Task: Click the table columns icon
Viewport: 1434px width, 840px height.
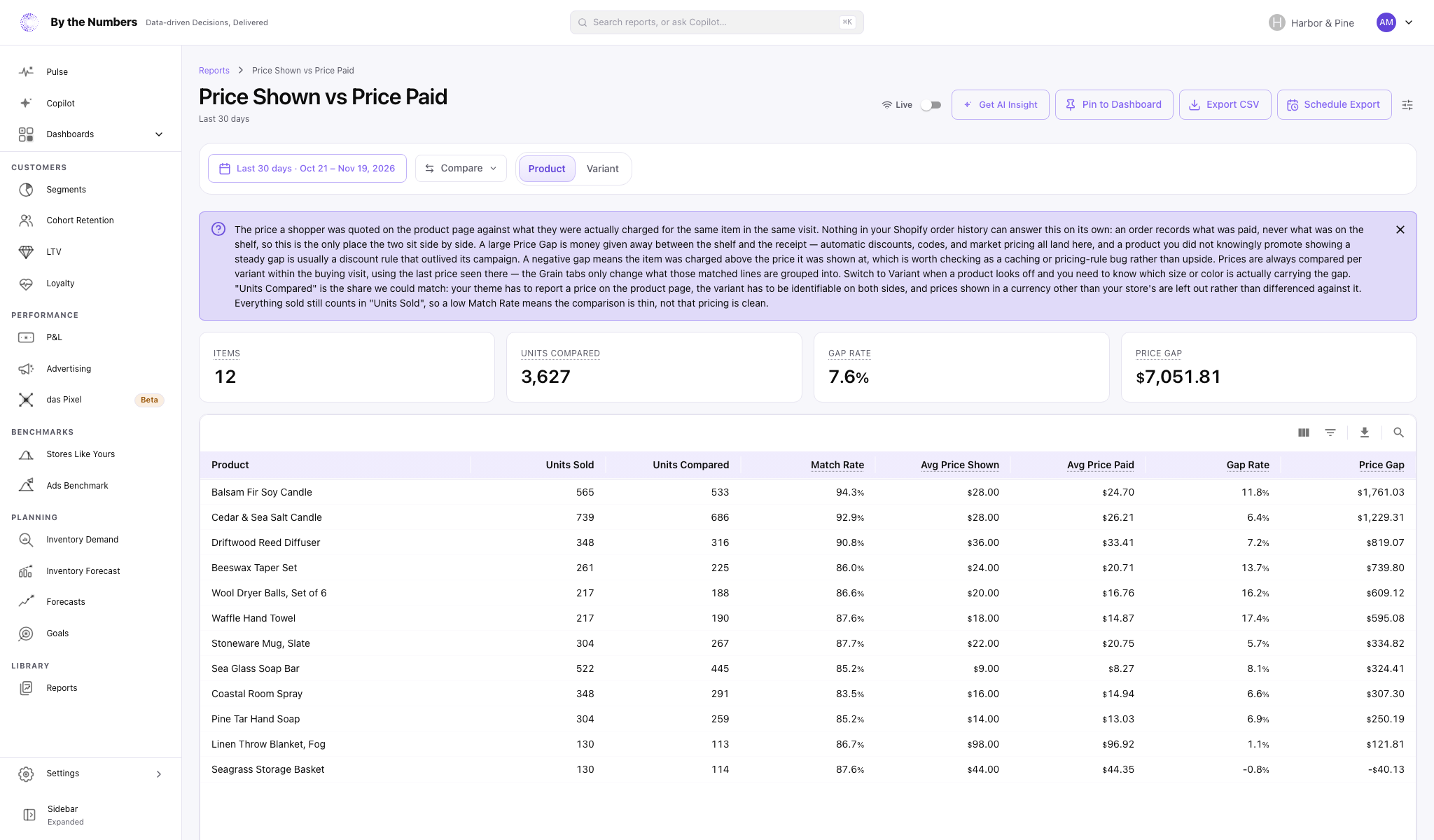Action: [x=1304, y=433]
